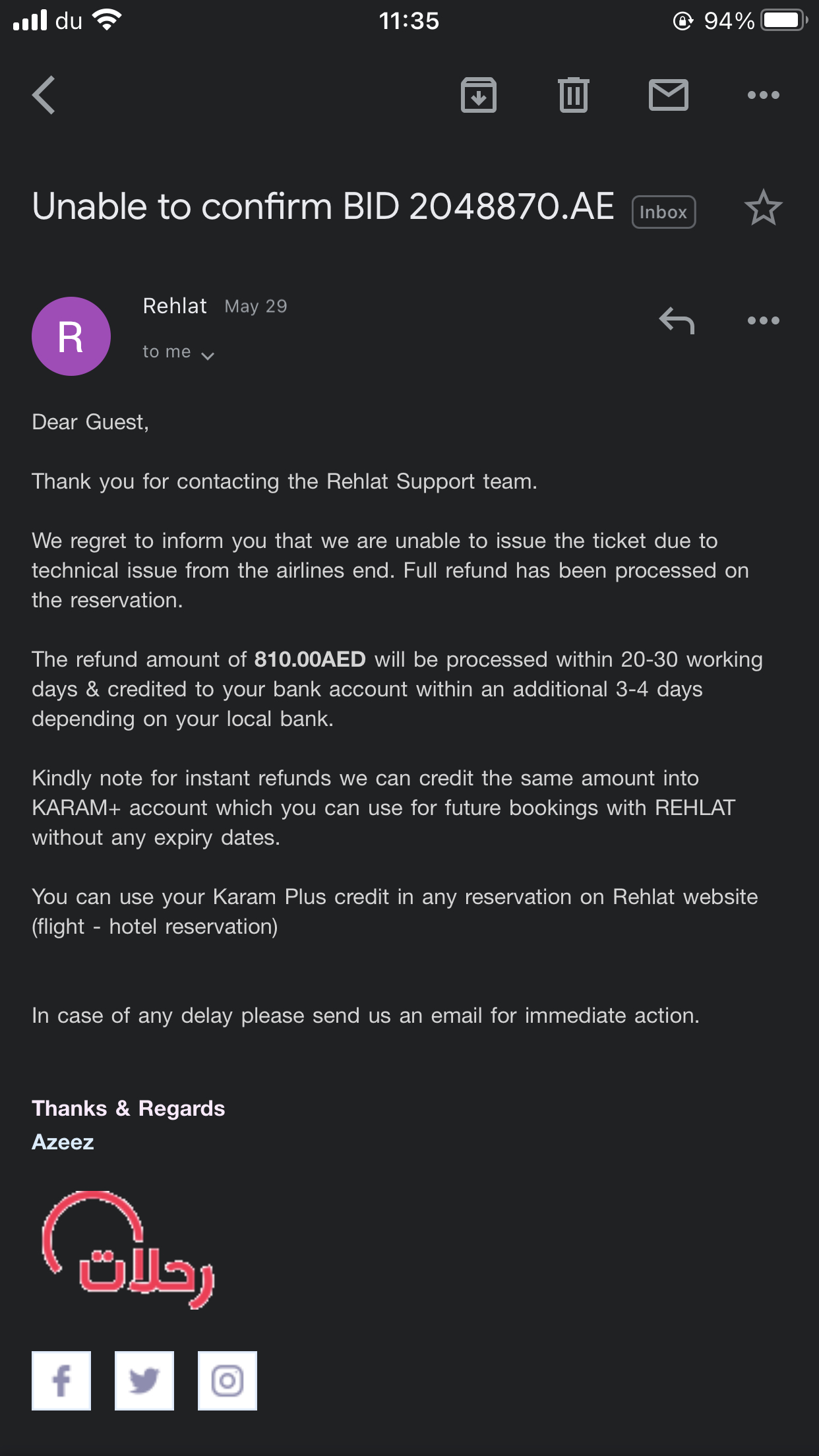Open Rehlat's Instagram page icon
The width and height of the screenshot is (819, 1456).
228,1380
